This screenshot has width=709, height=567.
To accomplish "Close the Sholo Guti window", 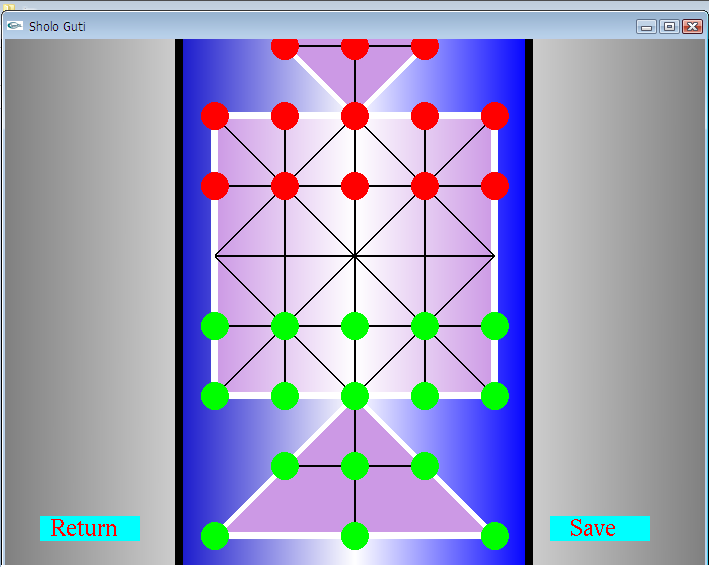I will (x=692, y=27).
